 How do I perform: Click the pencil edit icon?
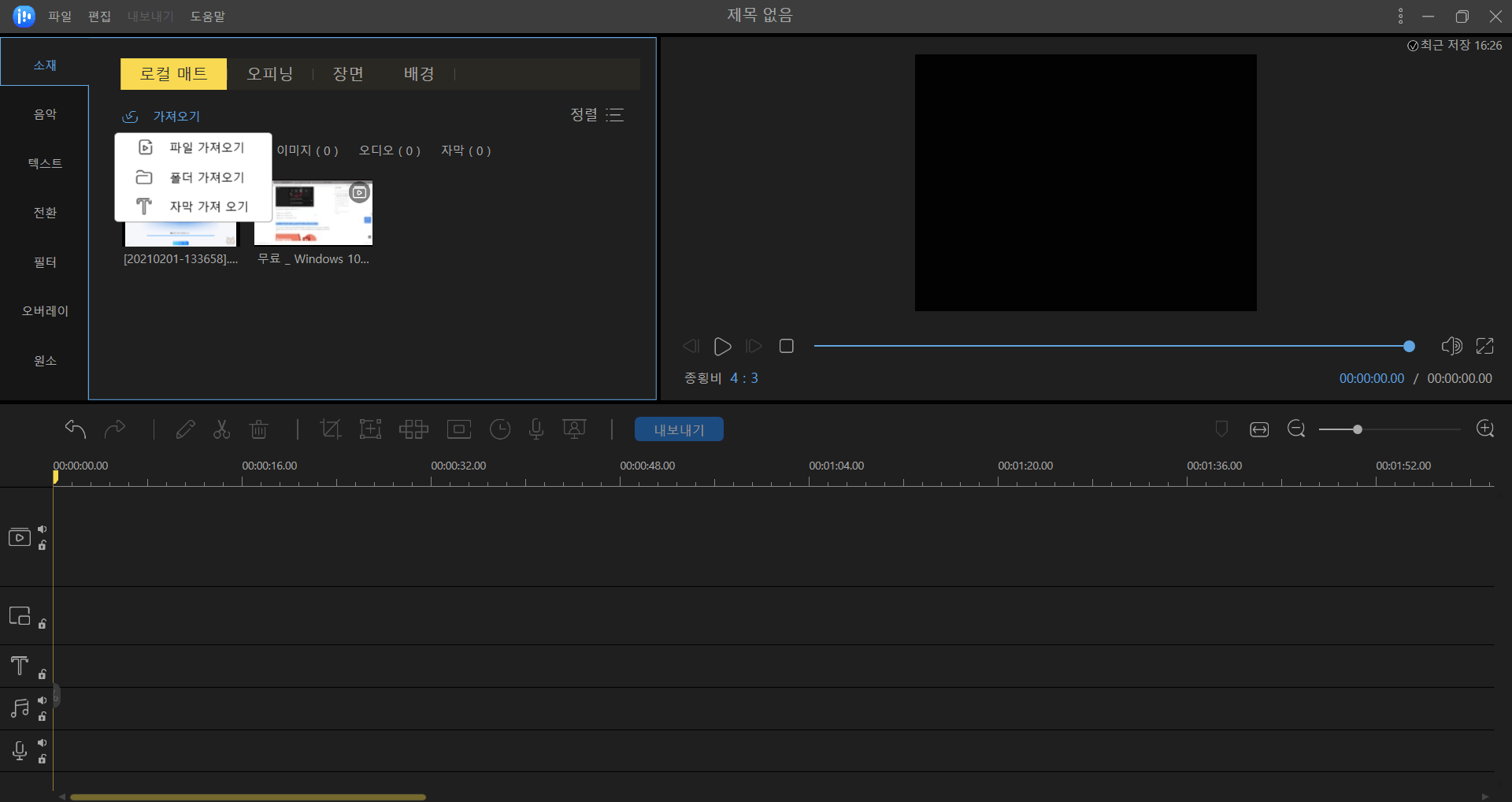pyautogui.click(x=186, y=429)
